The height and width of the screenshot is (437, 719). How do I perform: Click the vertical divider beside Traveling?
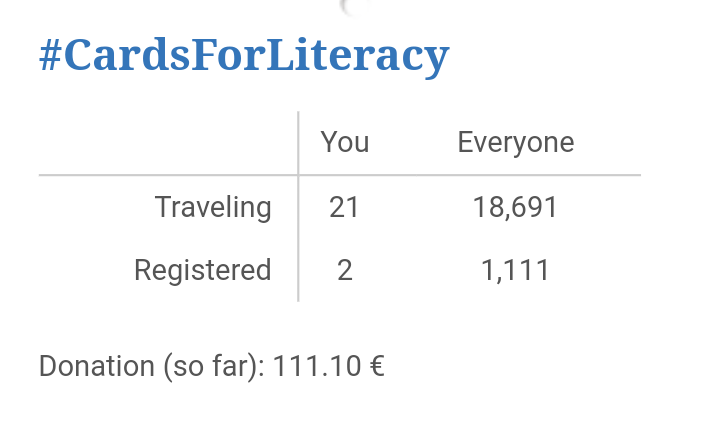pyautogui.click(x=299, y=207)
